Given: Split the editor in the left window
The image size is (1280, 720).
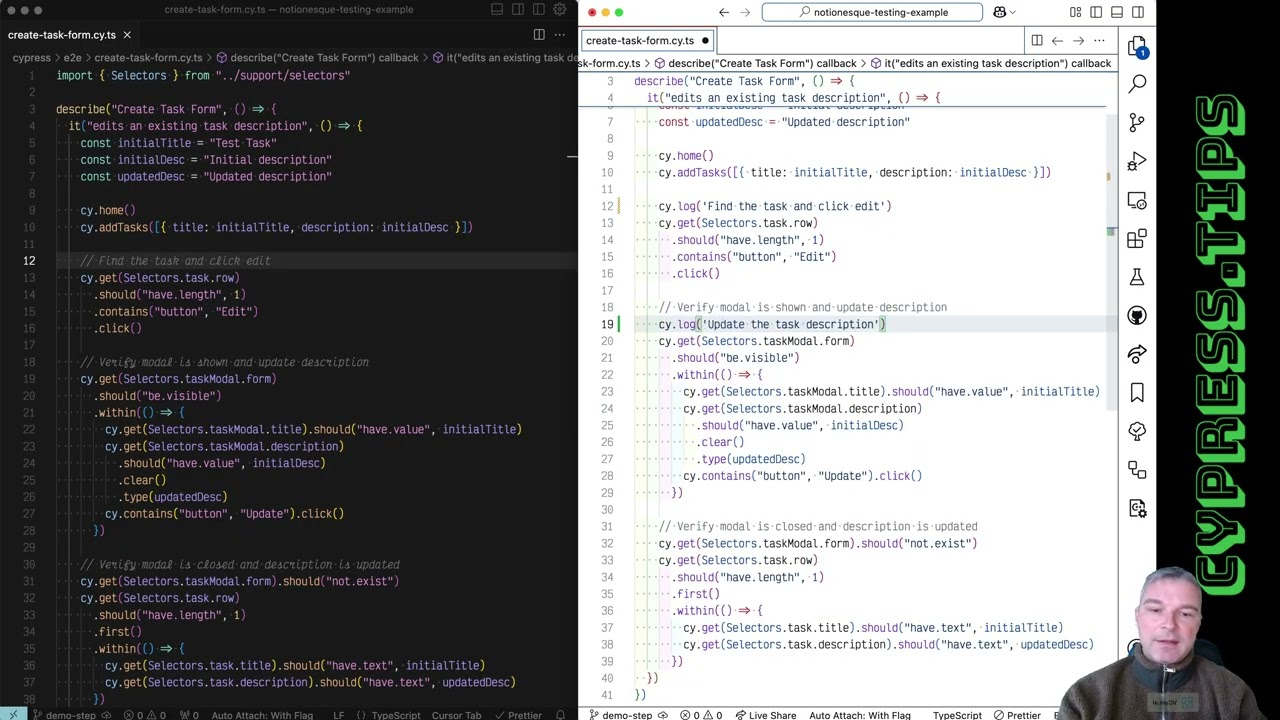Looking at the screenshot, I should 539,34.
